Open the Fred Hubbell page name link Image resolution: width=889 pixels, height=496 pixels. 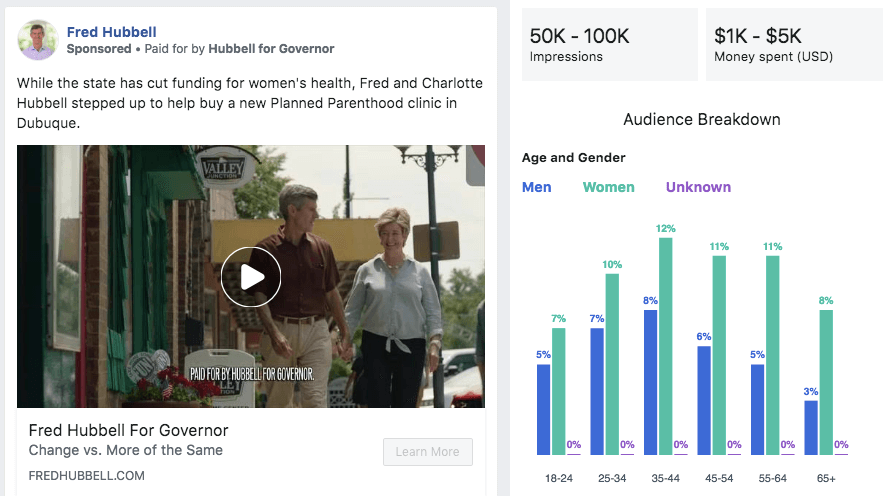111,32
